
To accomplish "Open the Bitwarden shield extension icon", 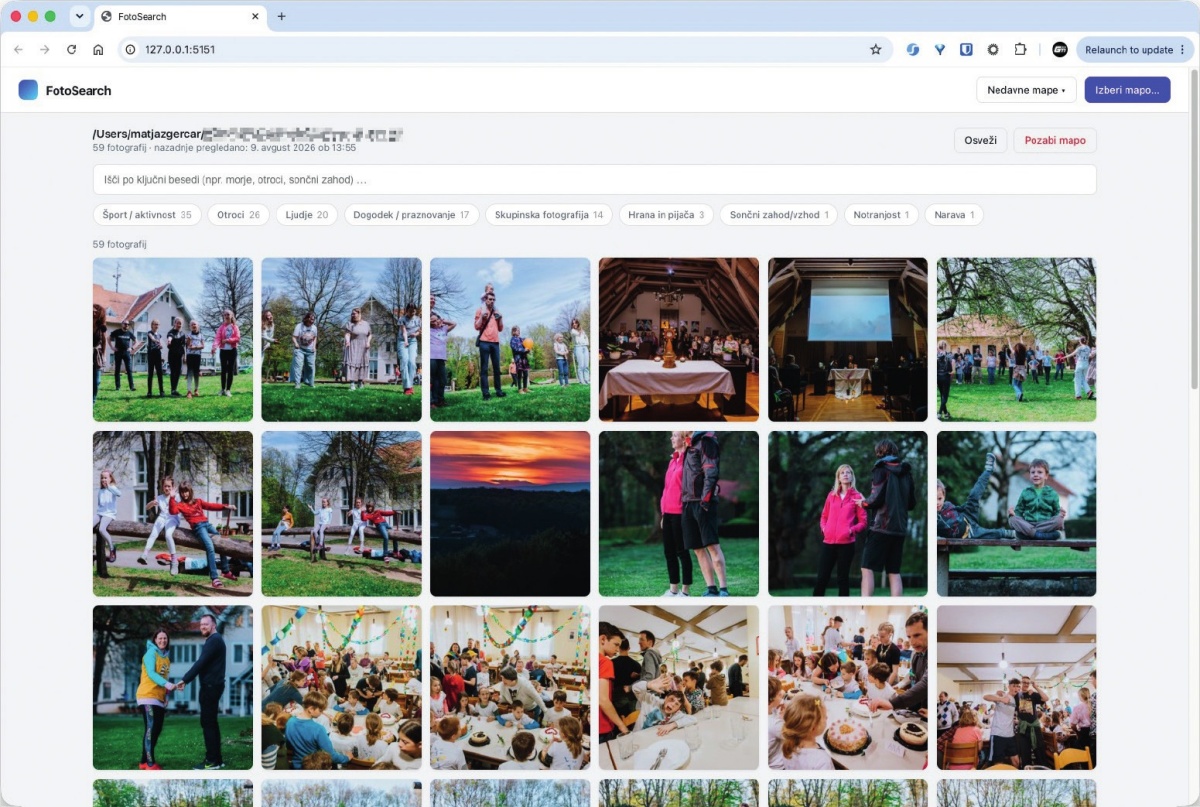I will click(x=966, y=49).
